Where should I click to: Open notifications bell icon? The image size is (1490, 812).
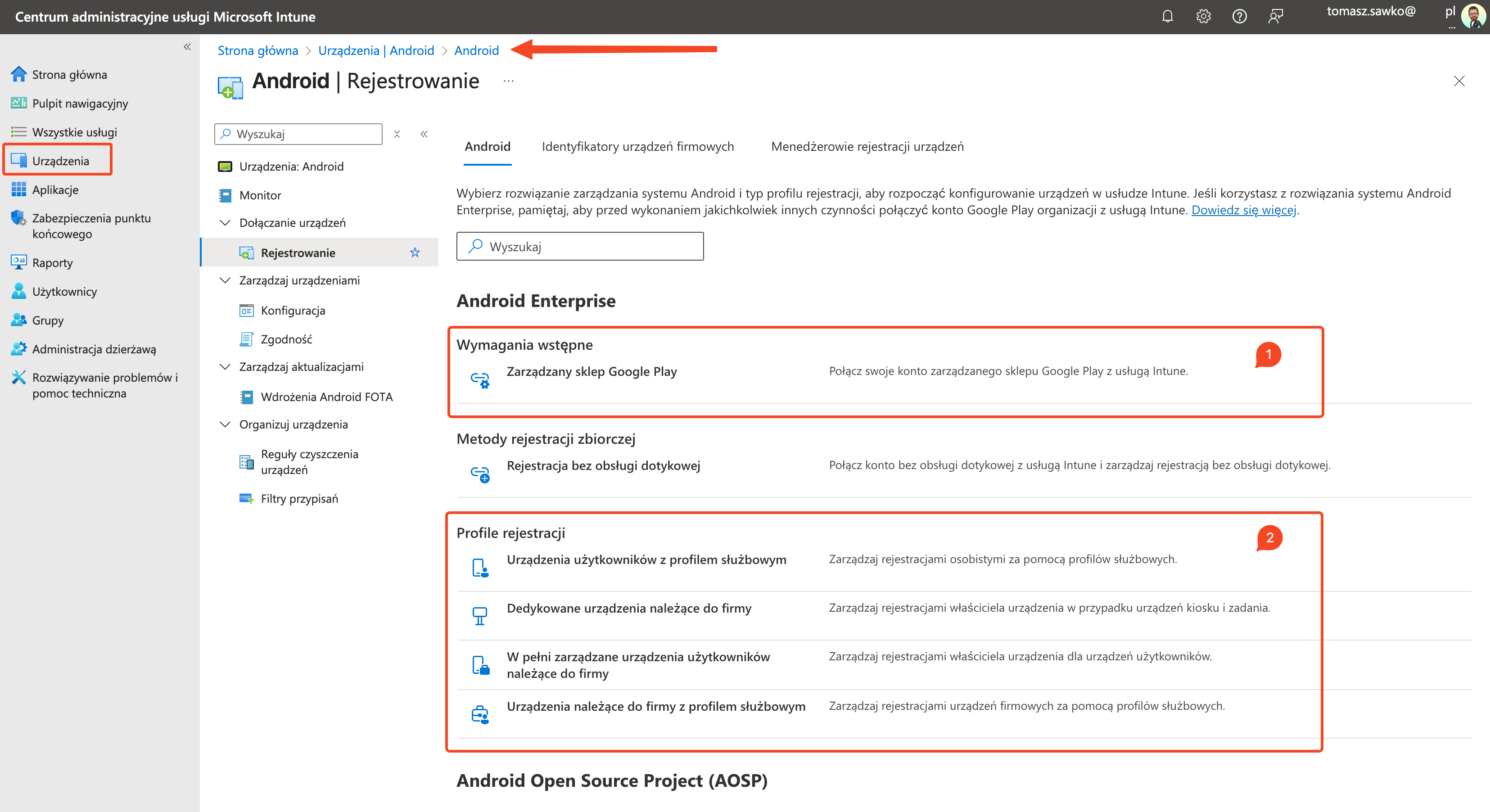pyautogui.click(x=1167, y=16)
